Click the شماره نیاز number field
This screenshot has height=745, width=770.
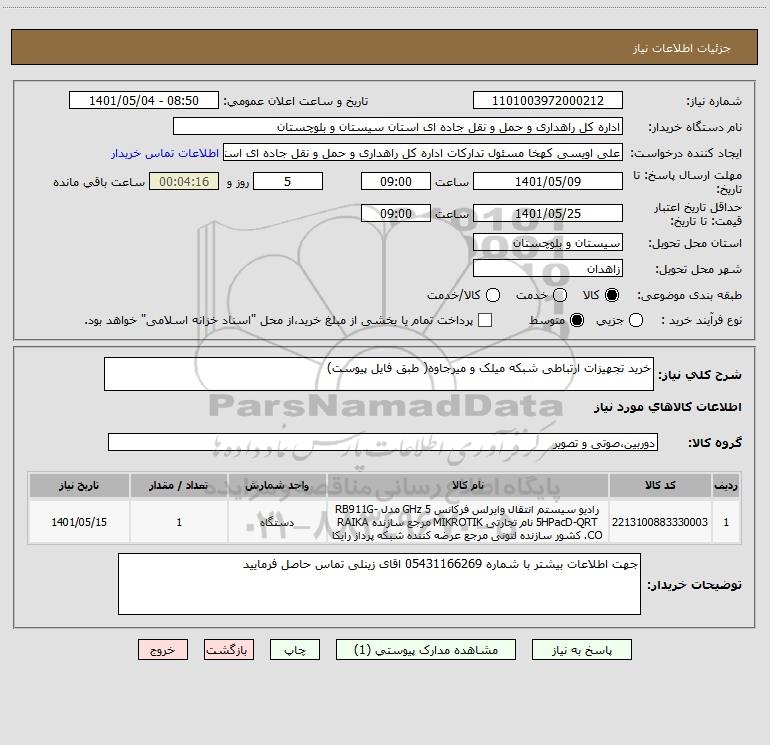pyautogui.click(x=548, y=101)
